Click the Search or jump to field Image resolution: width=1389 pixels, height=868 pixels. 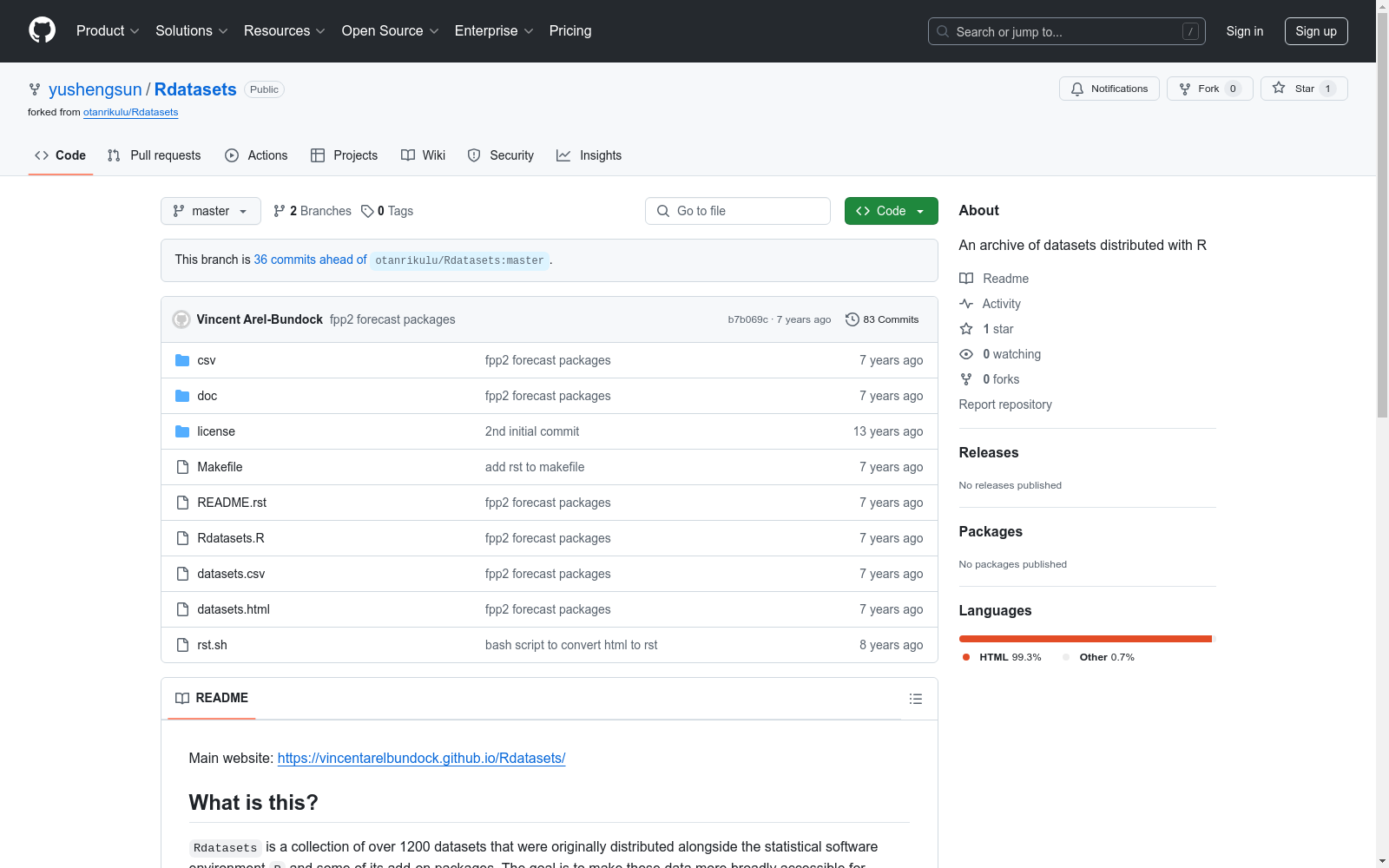[x=1066, y=31]
